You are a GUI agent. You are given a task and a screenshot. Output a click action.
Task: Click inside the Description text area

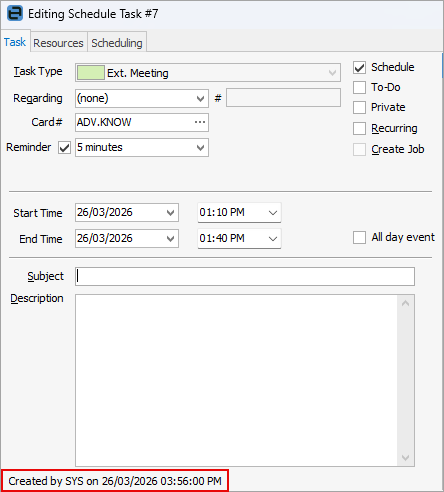click(x=236, y=380)
